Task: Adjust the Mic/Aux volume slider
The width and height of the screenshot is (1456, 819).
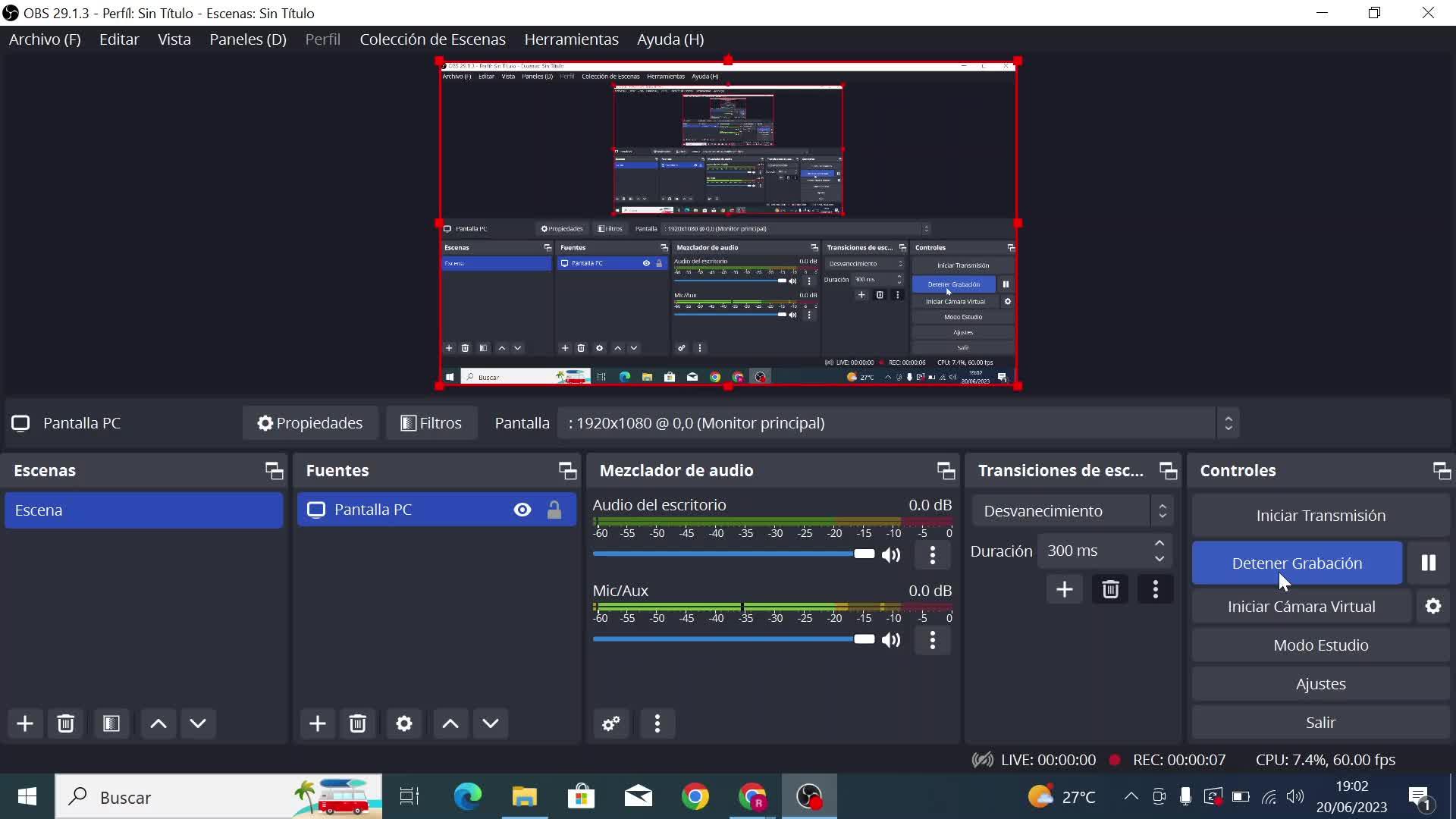Action: [864, 639]
